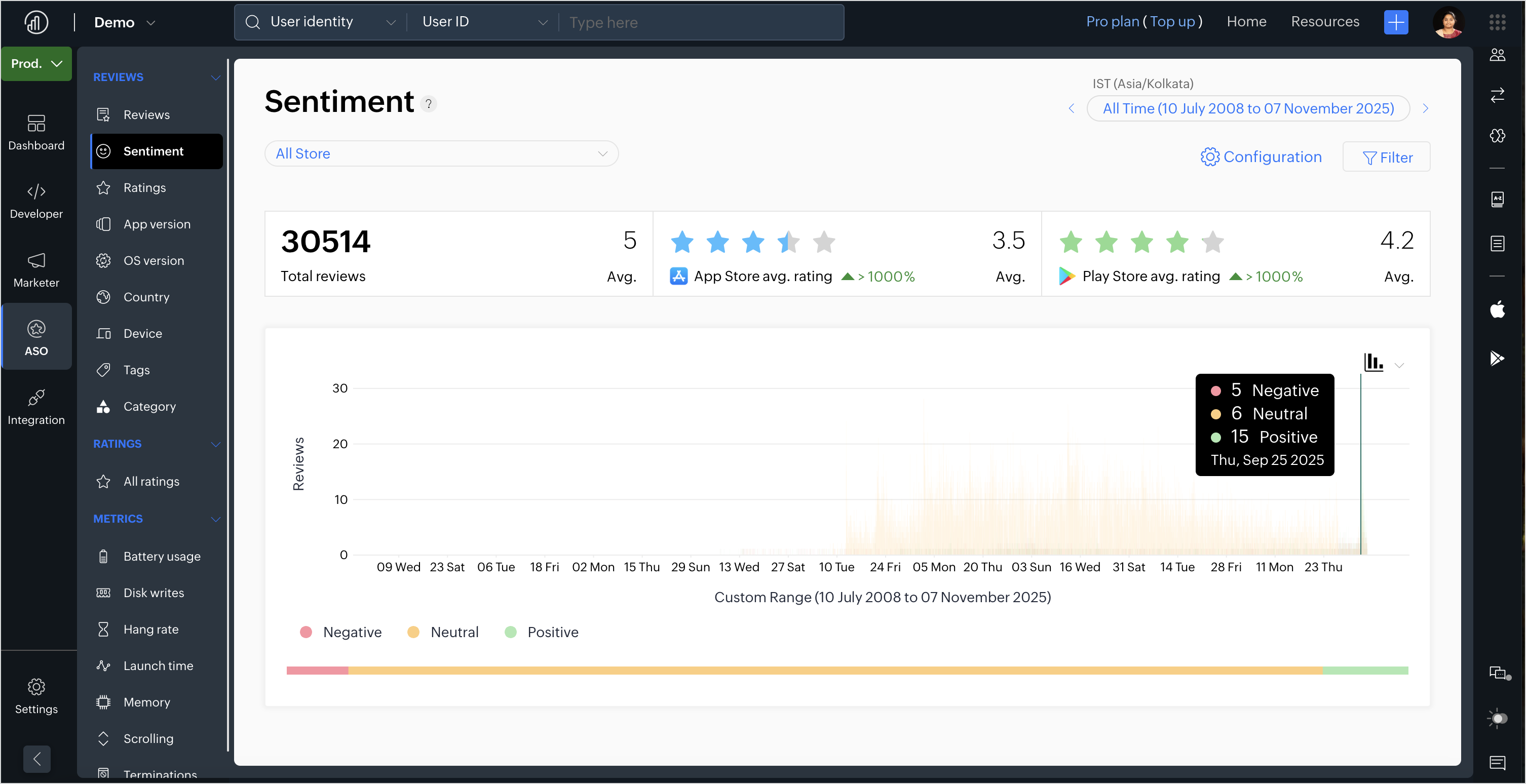Open the apps grid icon

1497,22
